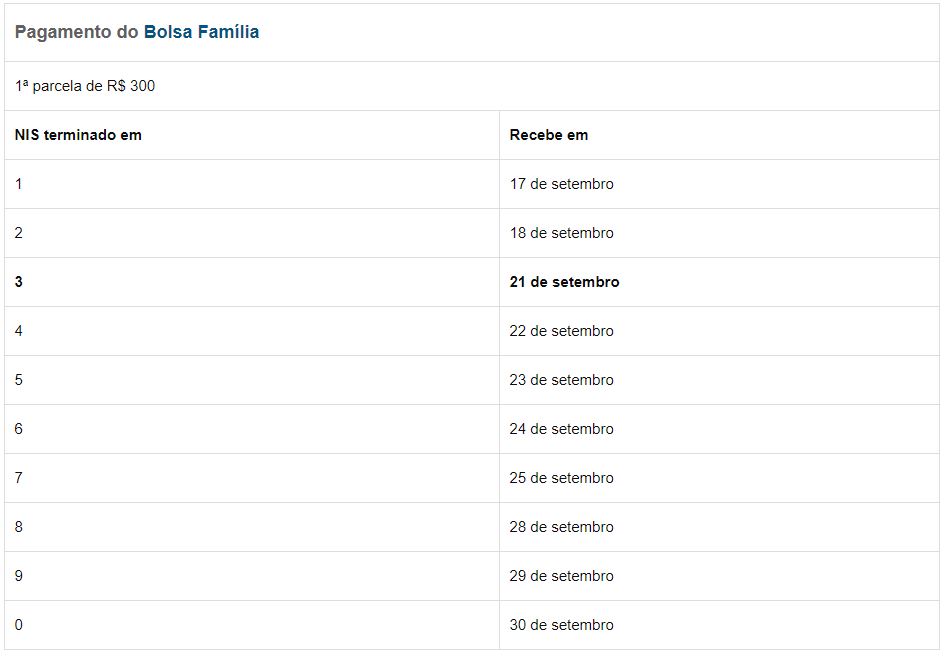Select the 28 de setembro cell
The height and width of the screenshot is (656, 945).
pyautogui.click(x=720, y=527)
